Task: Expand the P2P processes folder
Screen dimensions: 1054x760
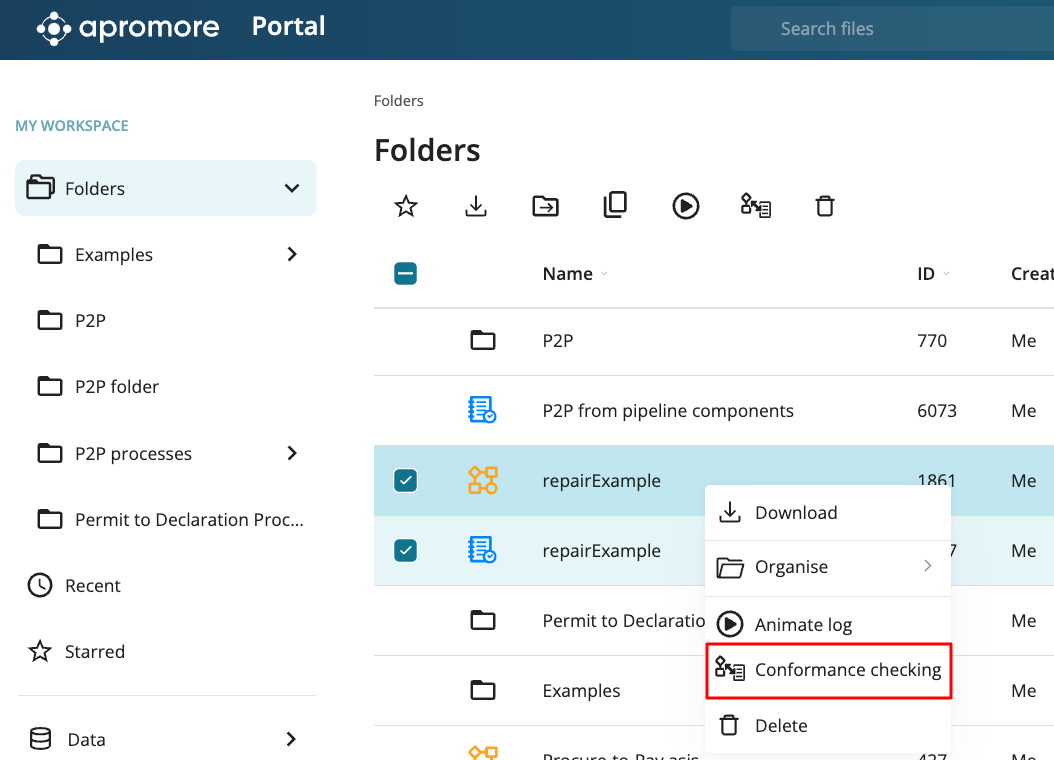Action: click(292, 453)
